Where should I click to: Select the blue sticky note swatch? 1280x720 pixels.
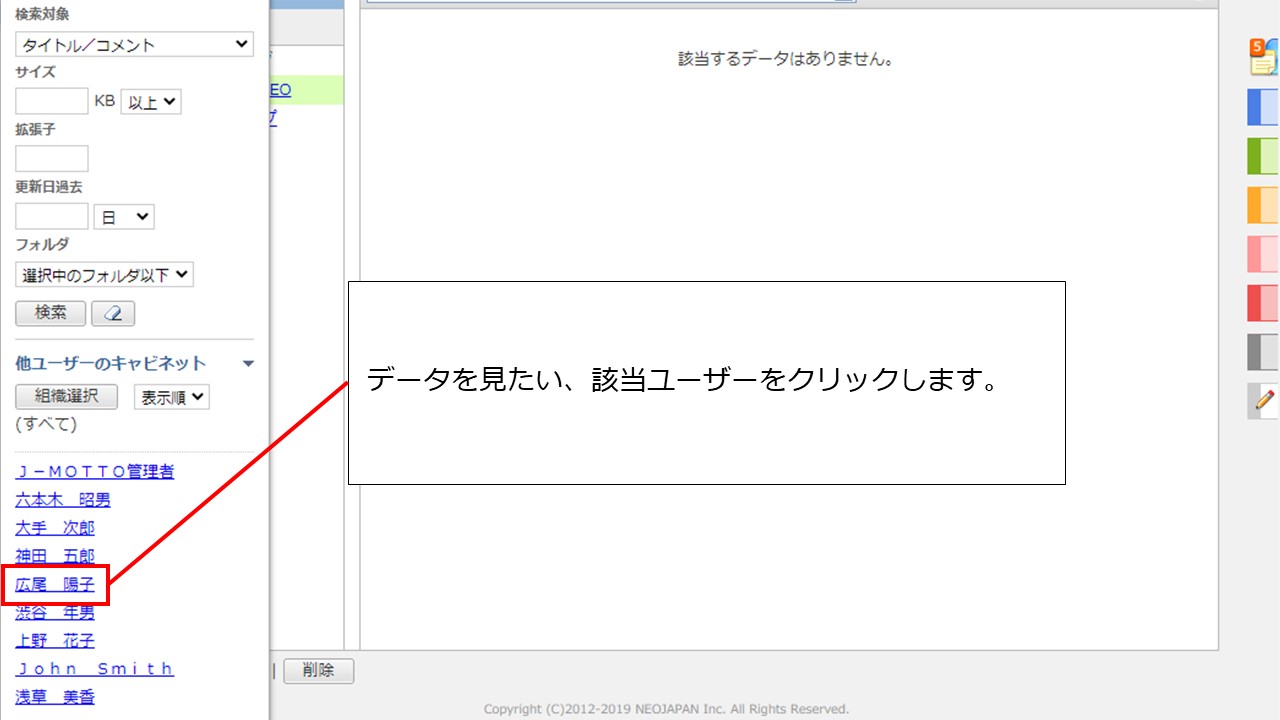[x=1263, y=107]
